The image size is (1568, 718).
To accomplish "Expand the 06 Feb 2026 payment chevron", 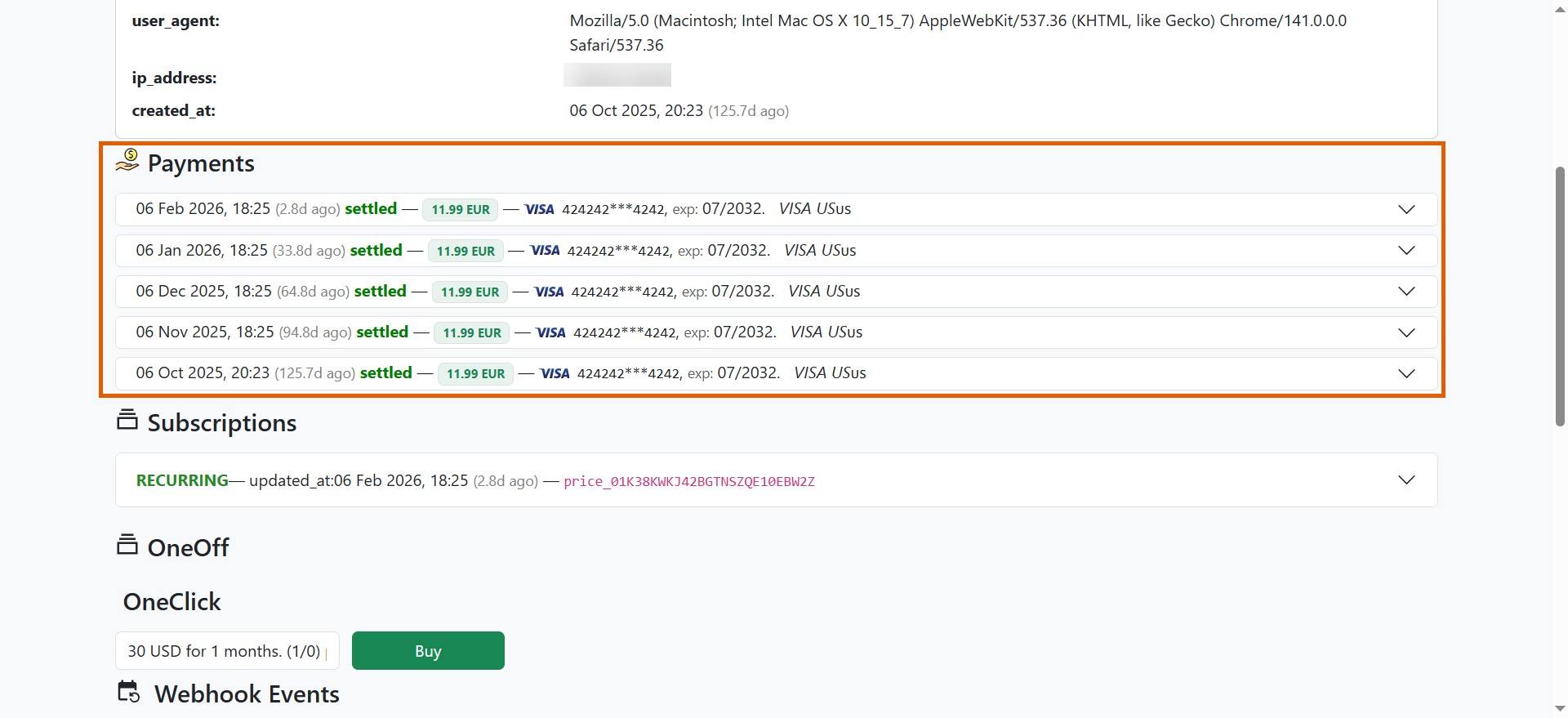I will click(1406, 209).
